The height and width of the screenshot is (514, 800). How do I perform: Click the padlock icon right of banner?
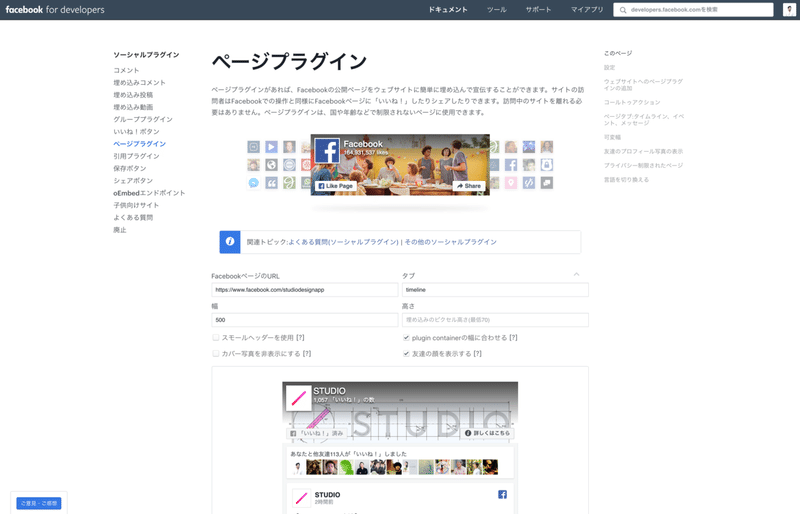pos(546,165)
